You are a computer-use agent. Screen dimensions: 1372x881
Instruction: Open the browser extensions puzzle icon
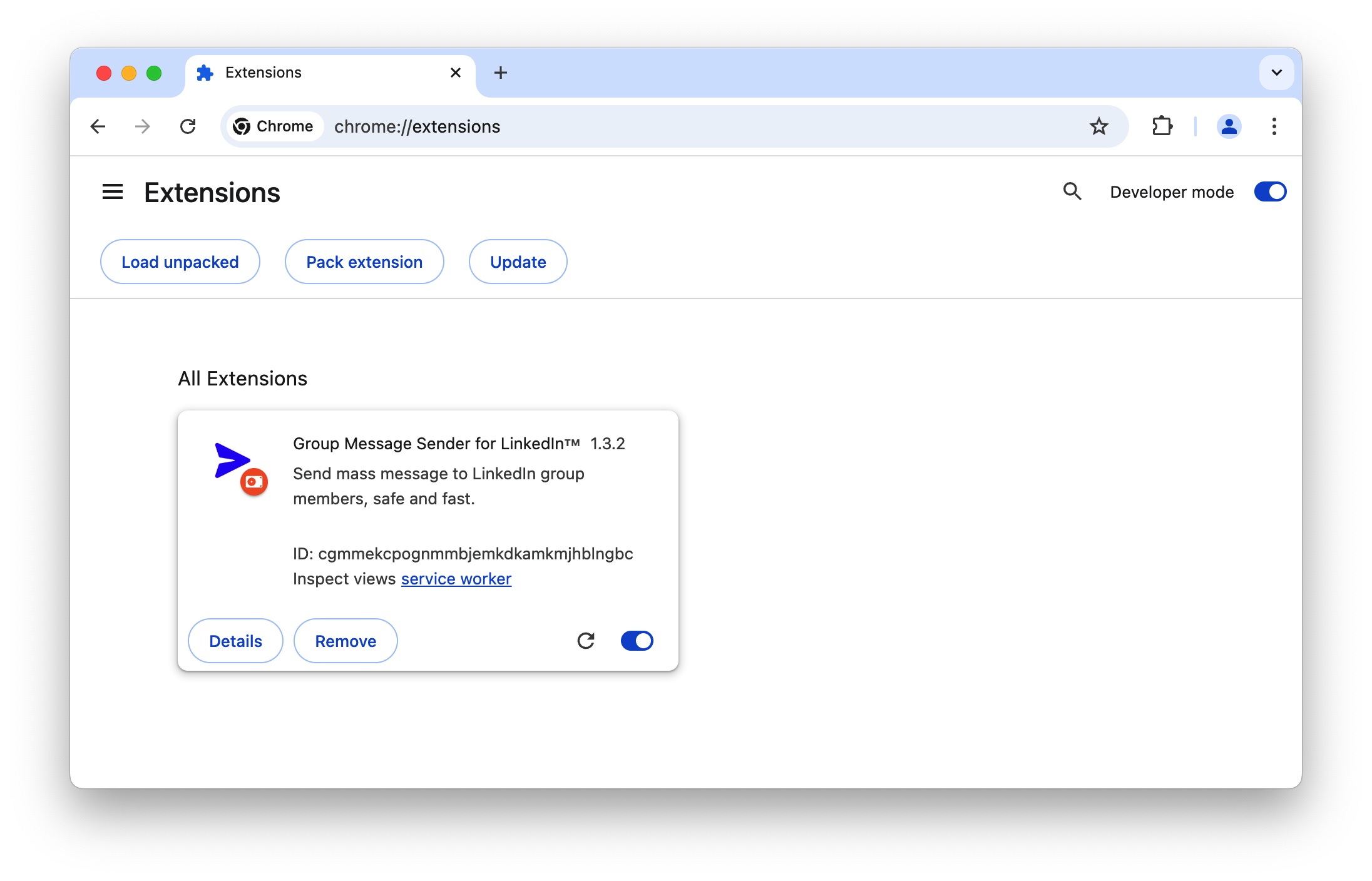[1162, 126]
